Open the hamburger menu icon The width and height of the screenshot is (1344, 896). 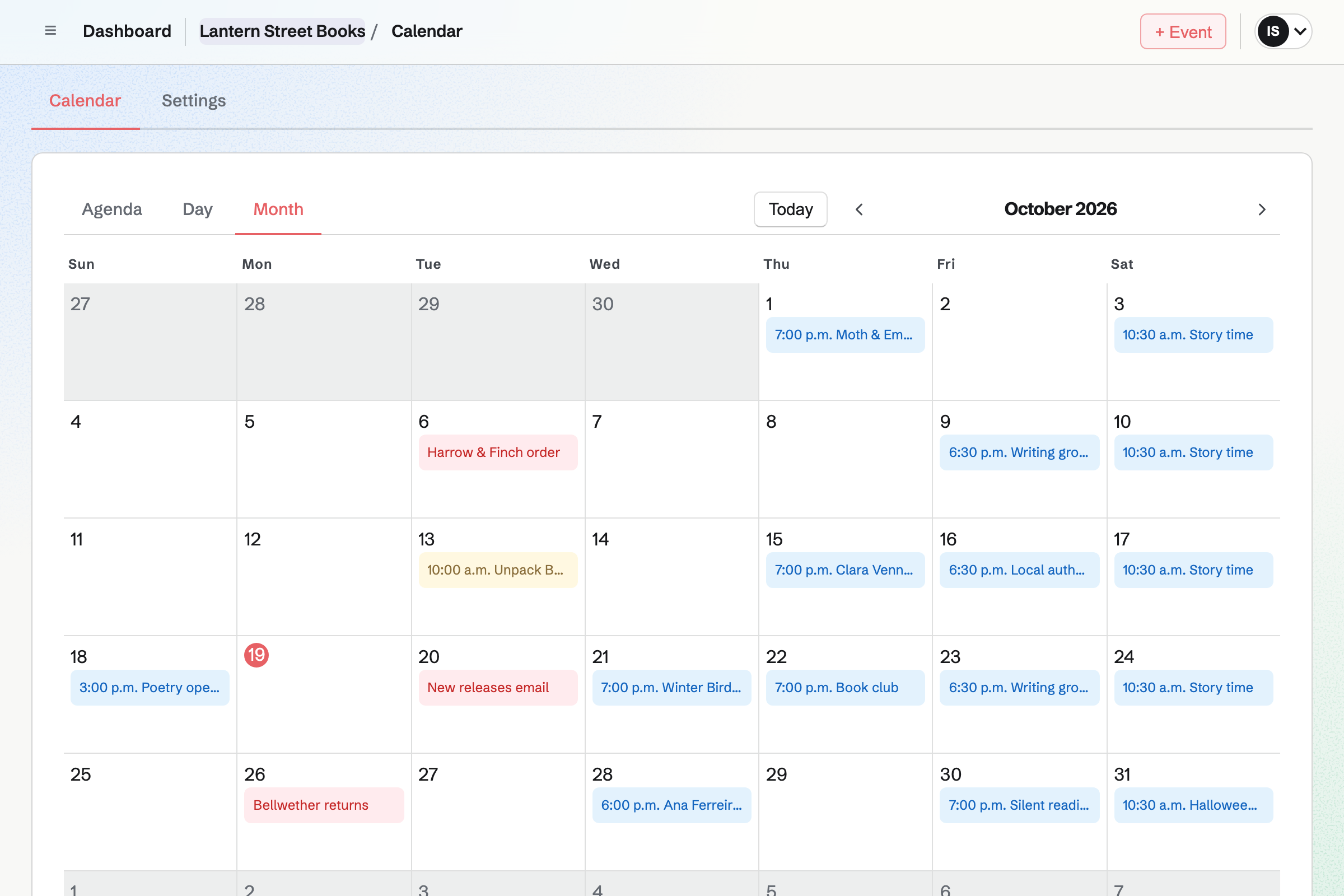click(50, 31)
